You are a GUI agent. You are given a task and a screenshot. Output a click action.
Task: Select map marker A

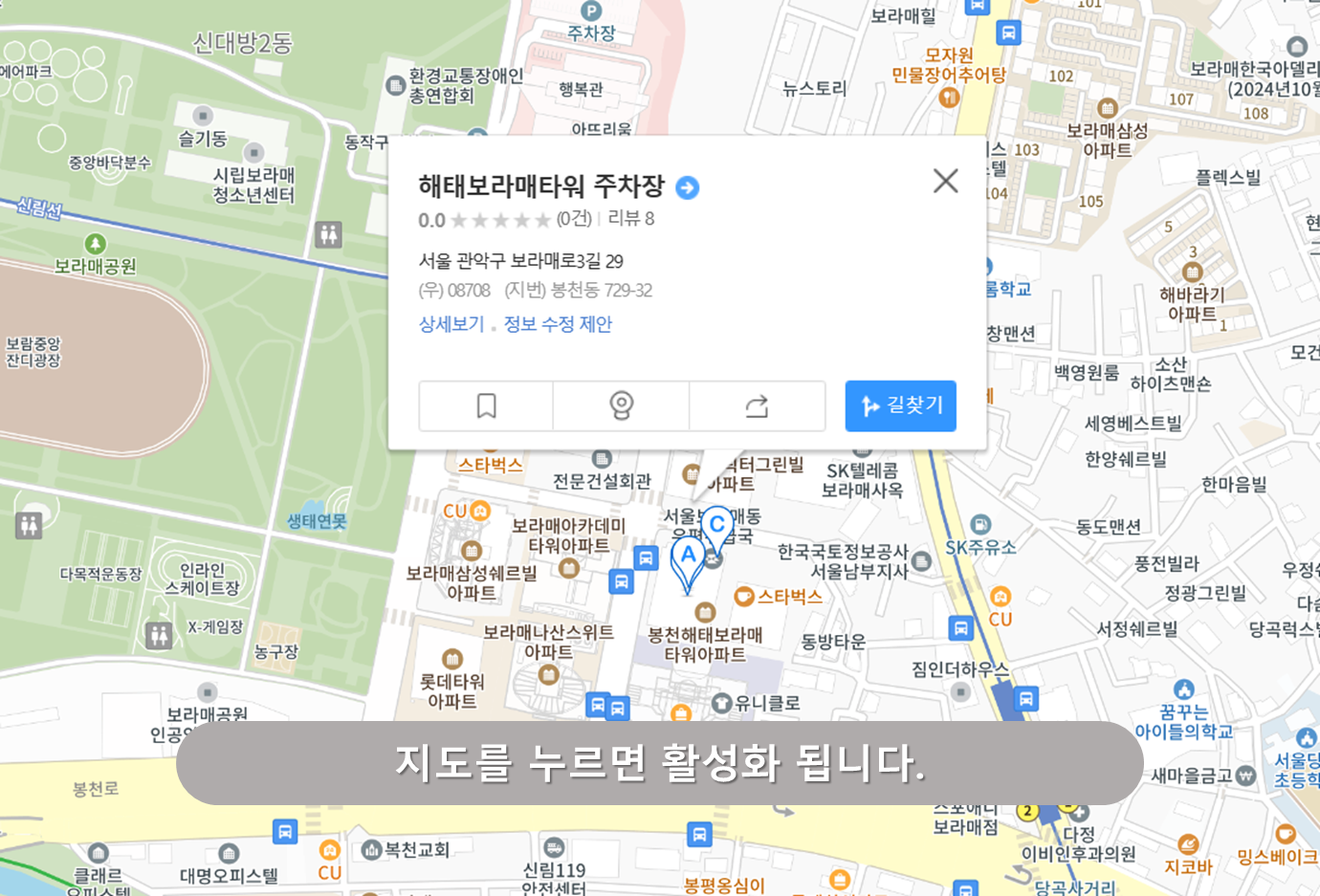687,555
